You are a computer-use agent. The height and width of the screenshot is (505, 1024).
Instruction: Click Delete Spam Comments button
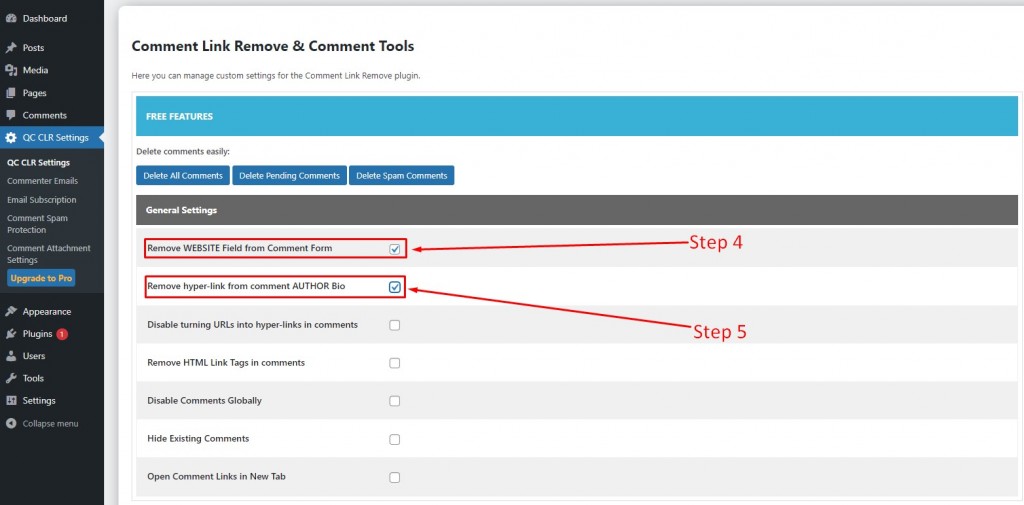coord(402,176)
